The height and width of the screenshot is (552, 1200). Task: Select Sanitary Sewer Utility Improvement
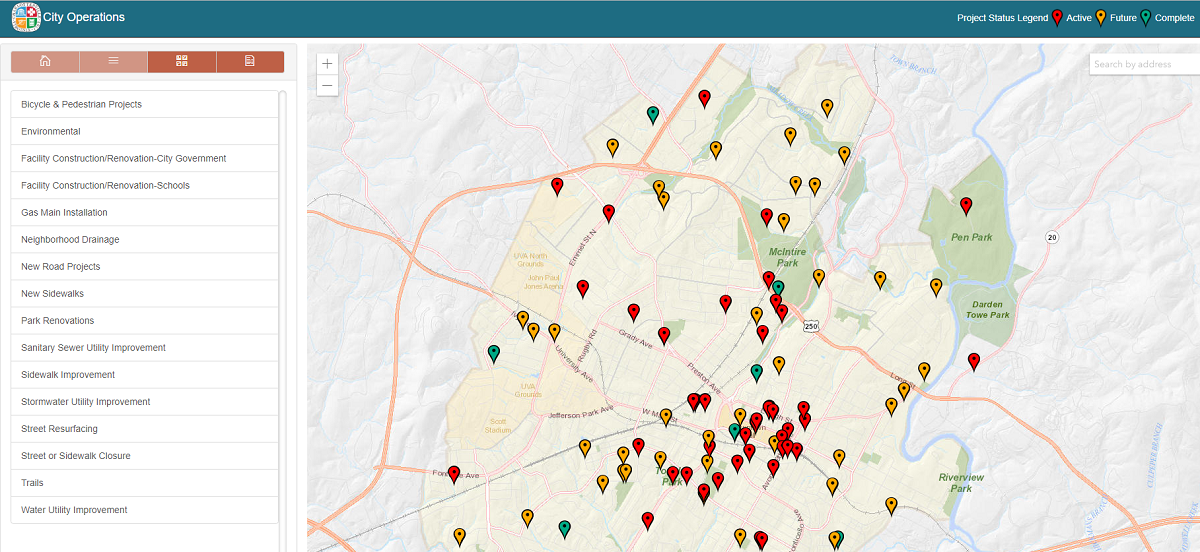pos(144,347)
